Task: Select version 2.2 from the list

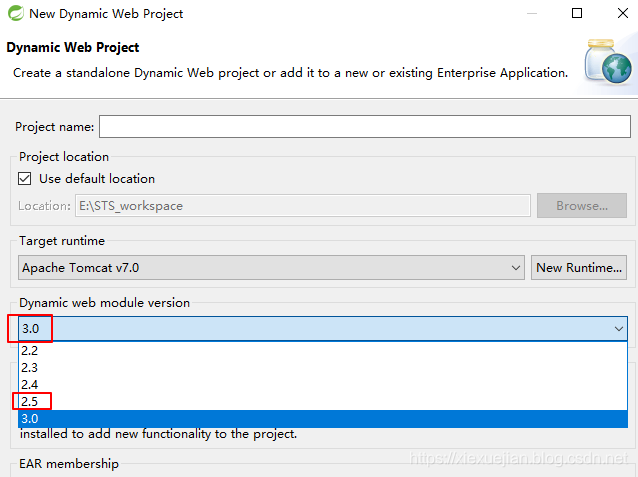Action: pos(30,351)
